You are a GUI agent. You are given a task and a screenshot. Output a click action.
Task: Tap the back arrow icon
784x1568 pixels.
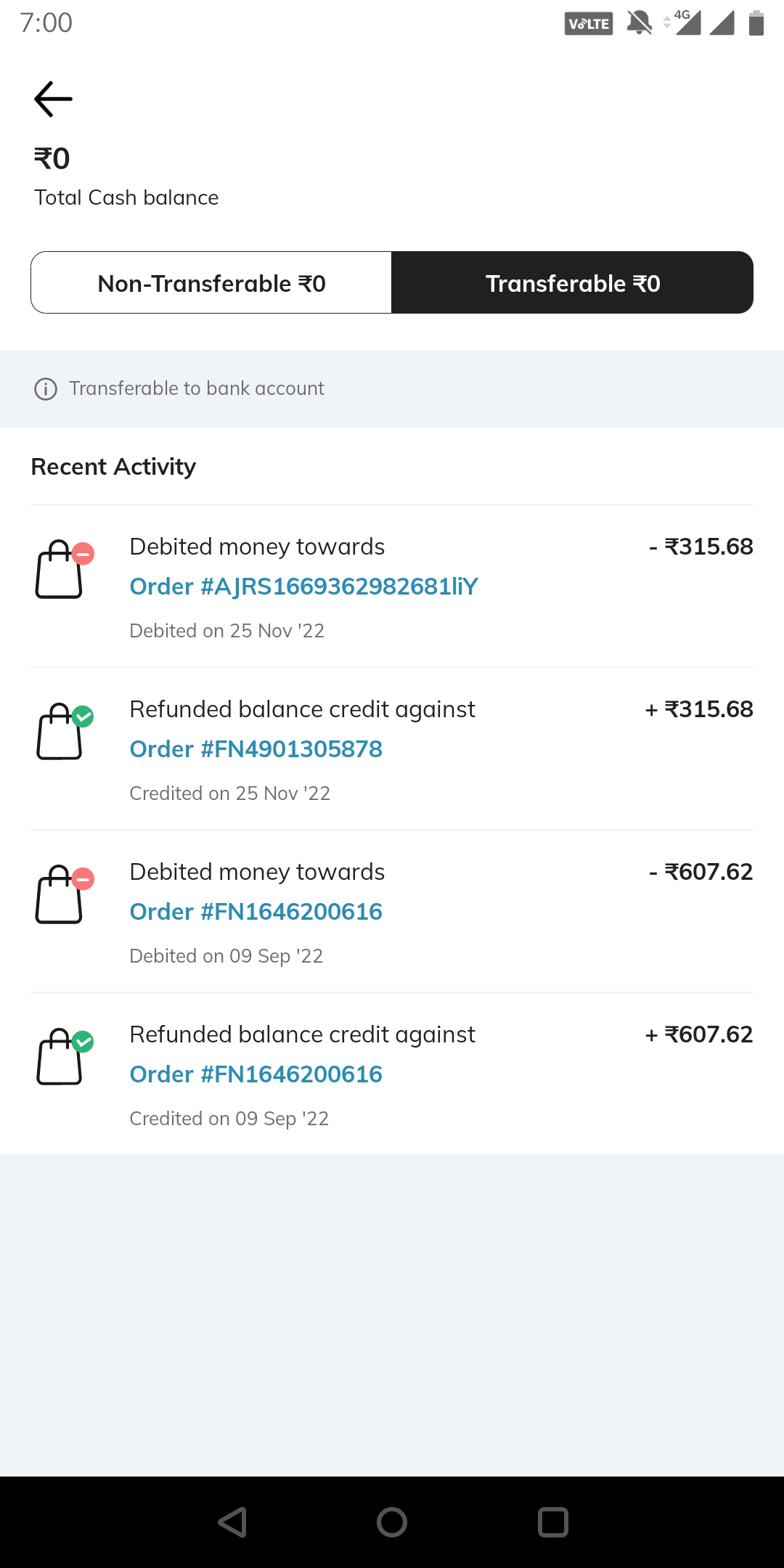53,99
